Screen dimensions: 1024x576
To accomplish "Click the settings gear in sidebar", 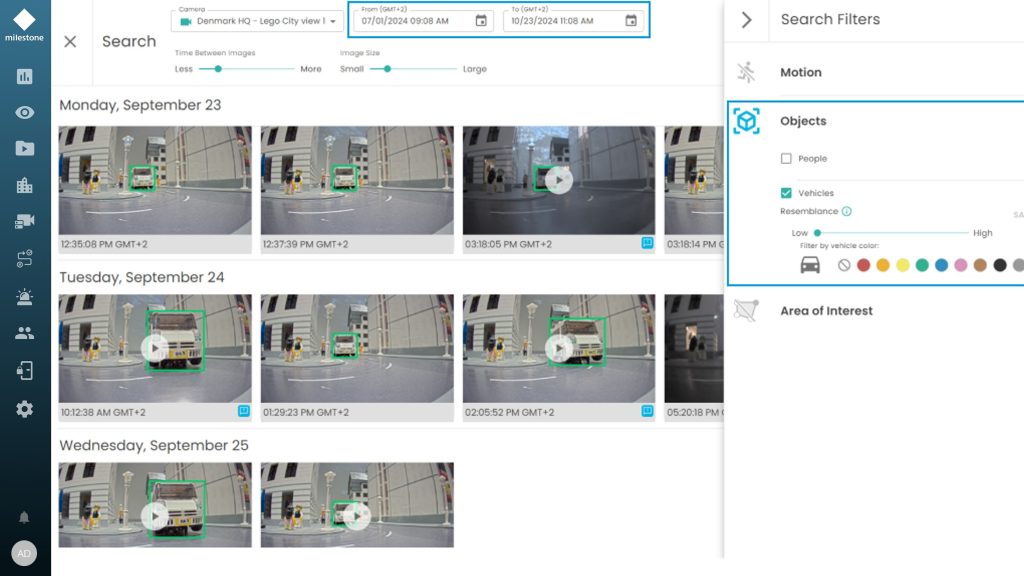I will 25,408.
